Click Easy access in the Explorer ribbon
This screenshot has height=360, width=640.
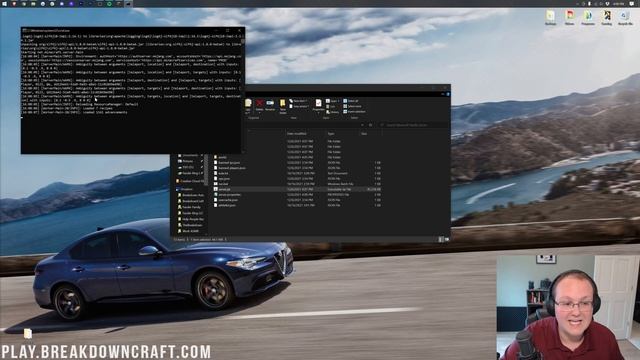[x=299, y=106]
